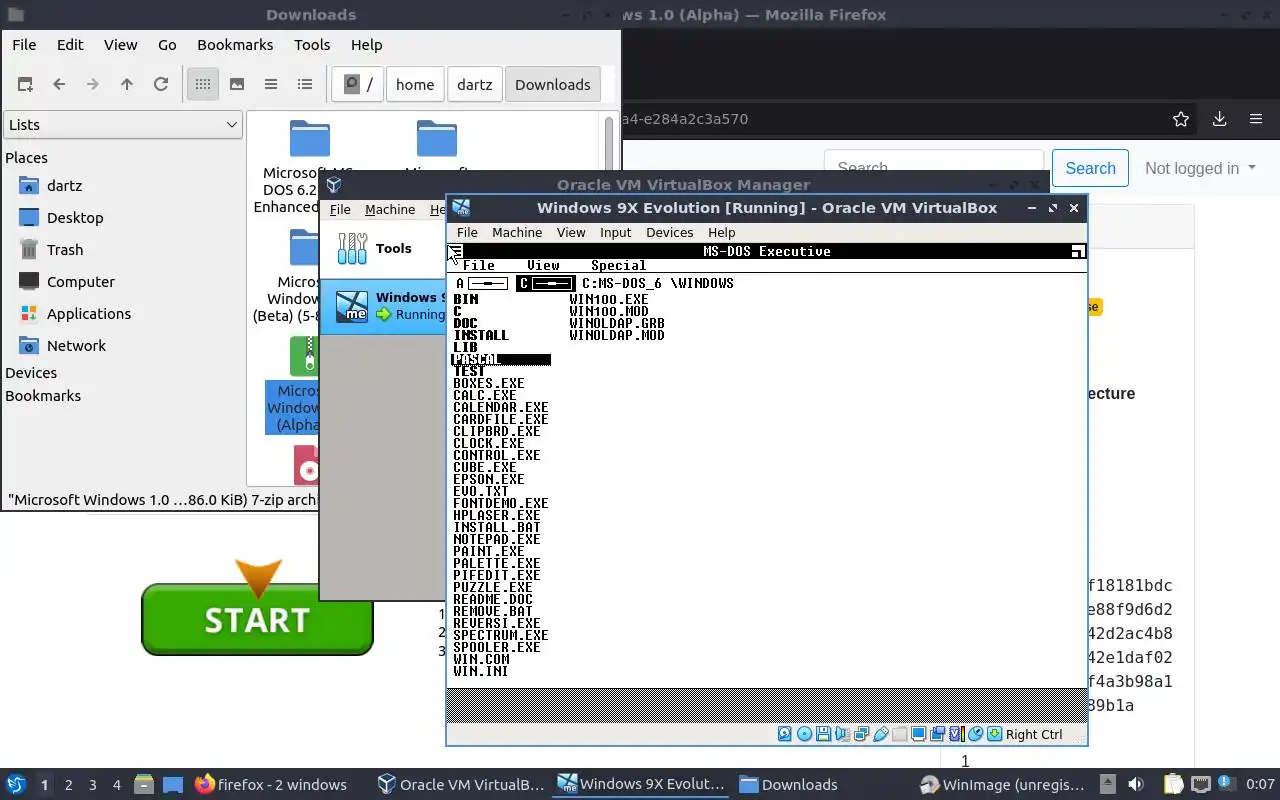Click the Downloads breadcrumb button
Image resolution: width=1280 pixels, height=800 pixels.
tap(553, 84)
